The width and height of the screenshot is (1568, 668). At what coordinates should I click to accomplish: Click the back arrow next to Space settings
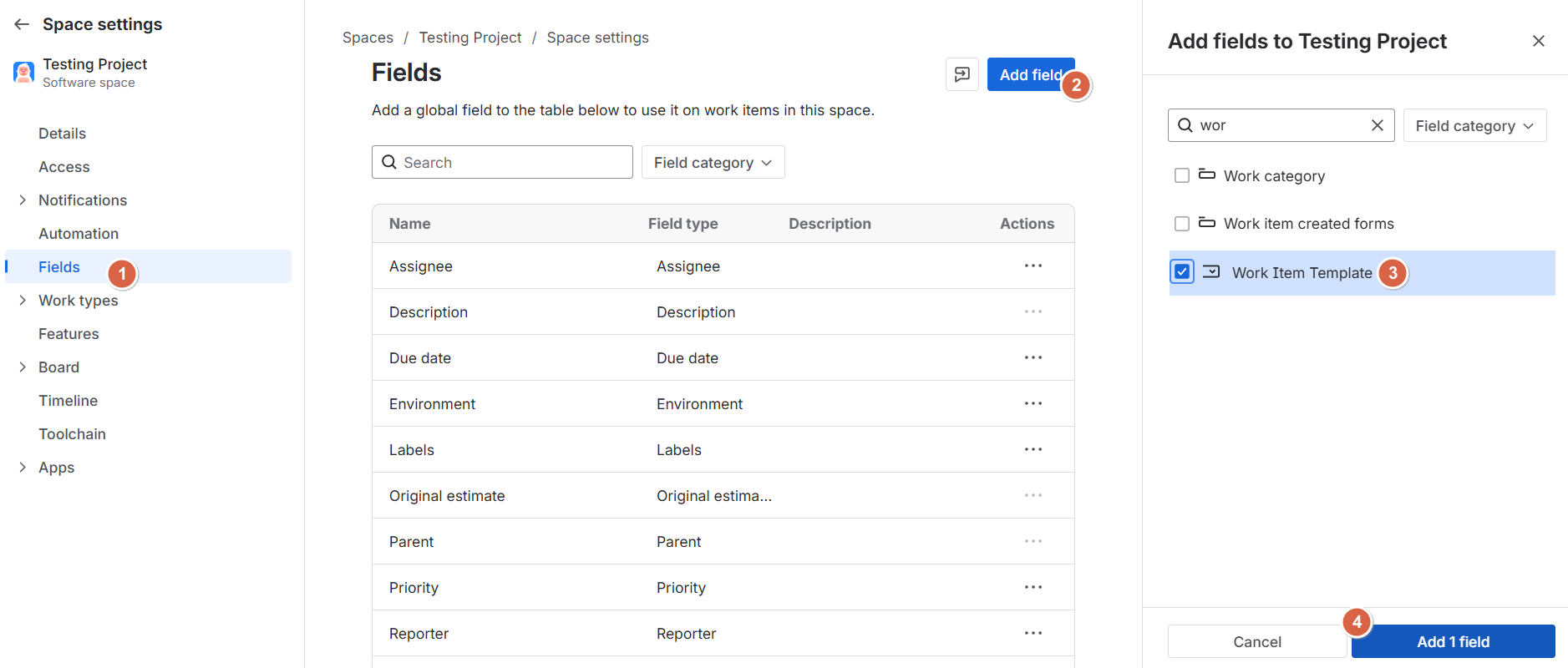coord(22,24)
